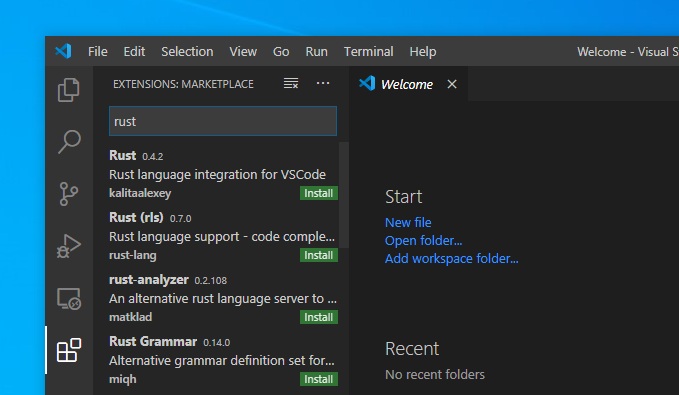This screenshot has width=679, height=395.
Task: Focus the extensions search box containing rust
Action: click(223, 121)
